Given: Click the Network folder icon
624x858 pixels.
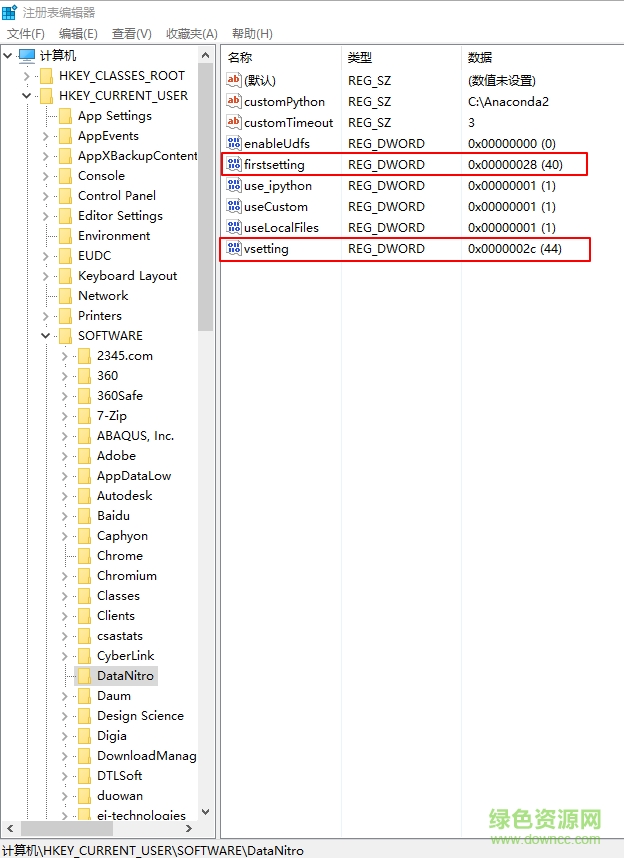Looking at the screenshot, I should pyautogui.click(x=65, y=296).
